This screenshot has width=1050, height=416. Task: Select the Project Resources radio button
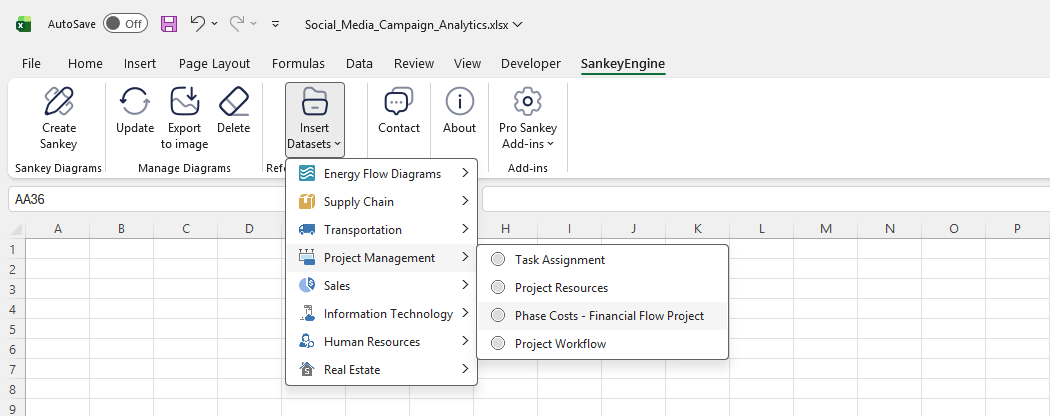[498, 287]
